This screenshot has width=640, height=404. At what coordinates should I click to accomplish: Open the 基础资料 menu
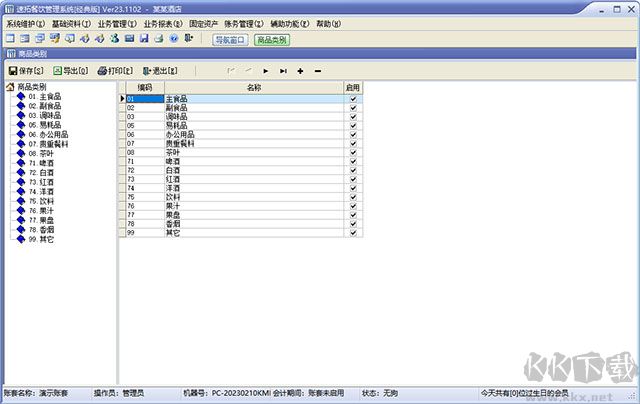pyautogui.click(x=71, y=24)
